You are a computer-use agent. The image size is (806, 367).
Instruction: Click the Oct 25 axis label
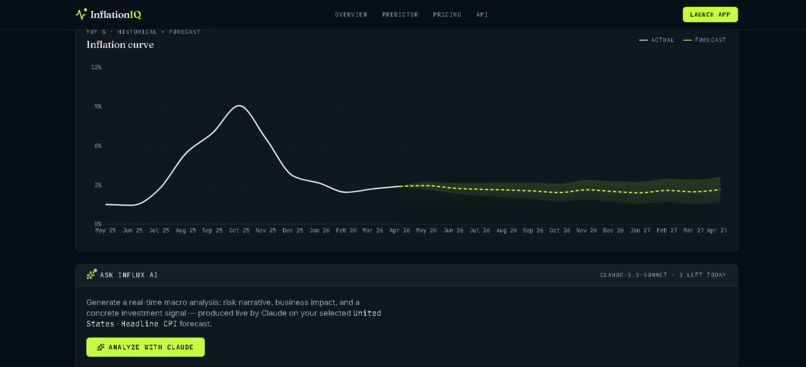point(239,231)
